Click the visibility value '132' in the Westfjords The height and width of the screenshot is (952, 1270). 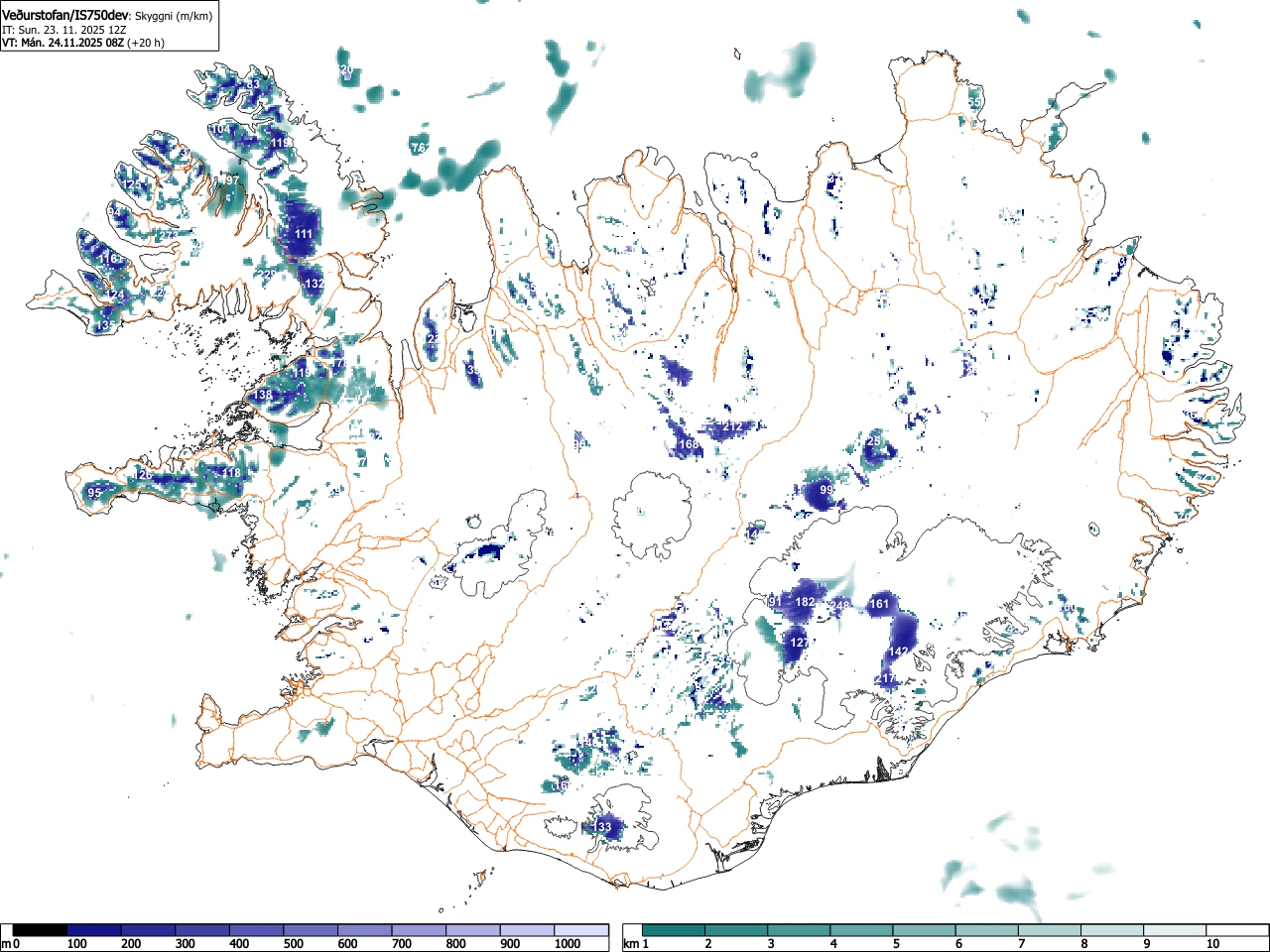[x=315, y=284]
